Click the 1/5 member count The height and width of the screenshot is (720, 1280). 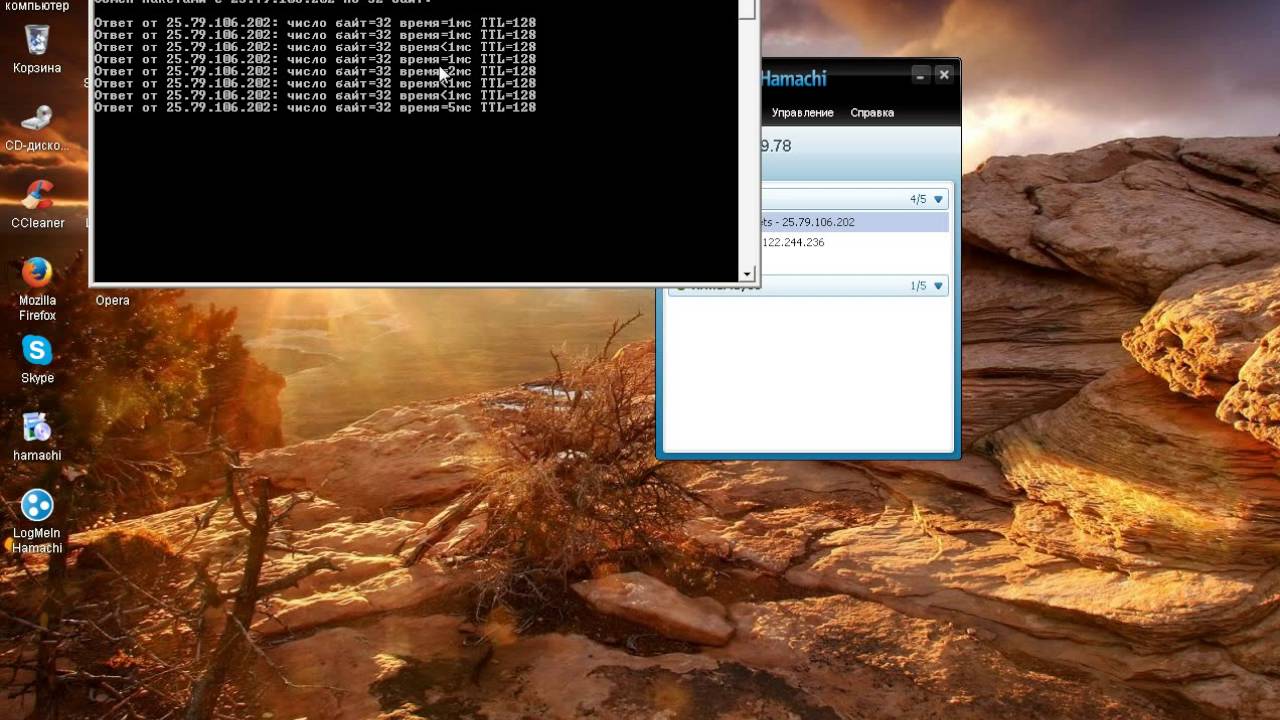click(x=918, y=286)
